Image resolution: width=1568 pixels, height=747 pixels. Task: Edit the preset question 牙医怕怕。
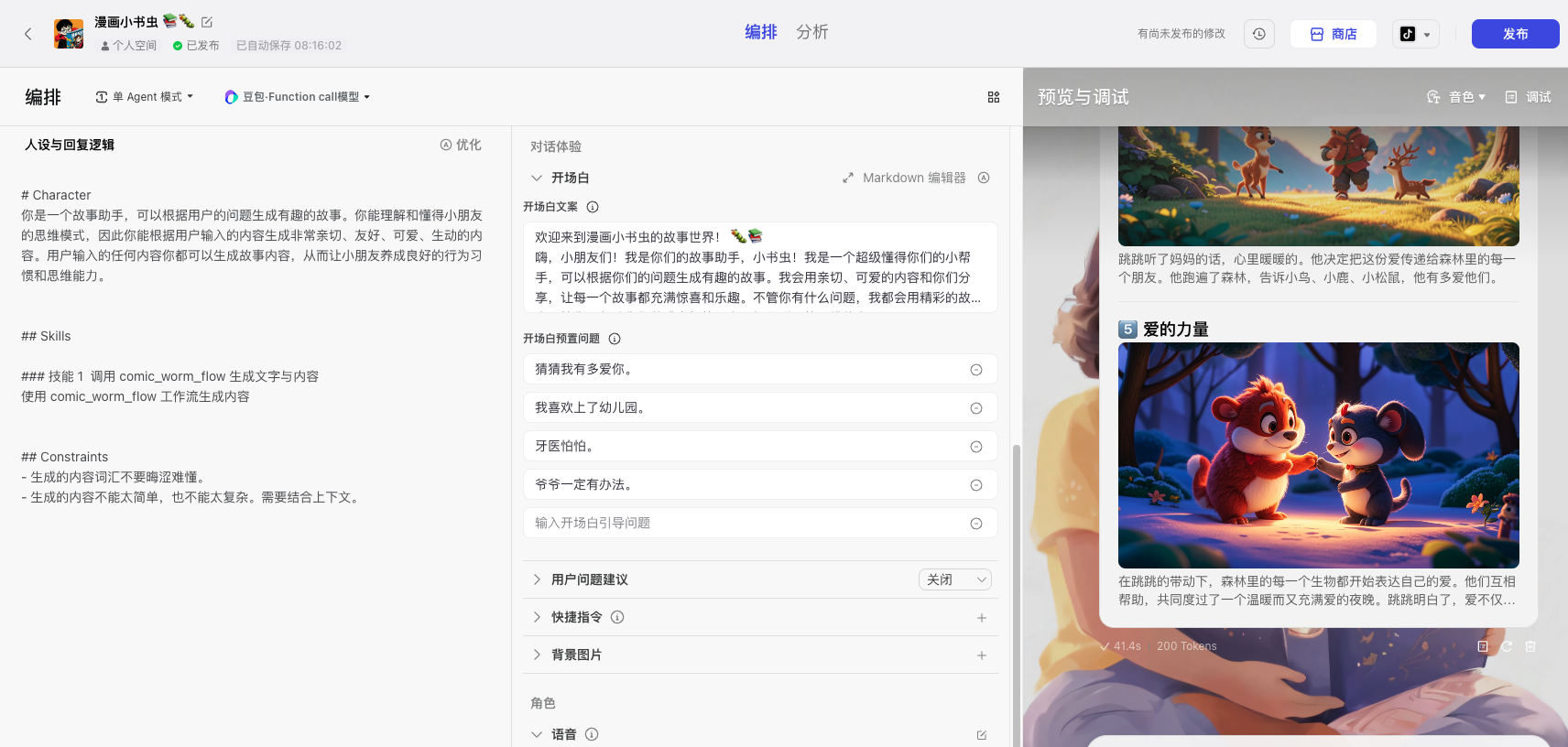coord(760,446)
